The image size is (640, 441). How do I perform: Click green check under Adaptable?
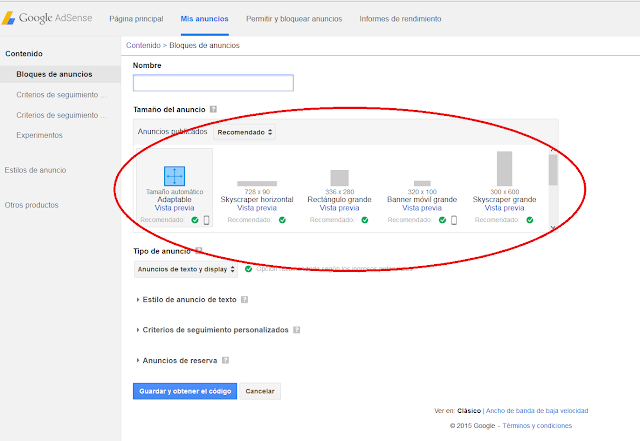(x=195, y=220)
